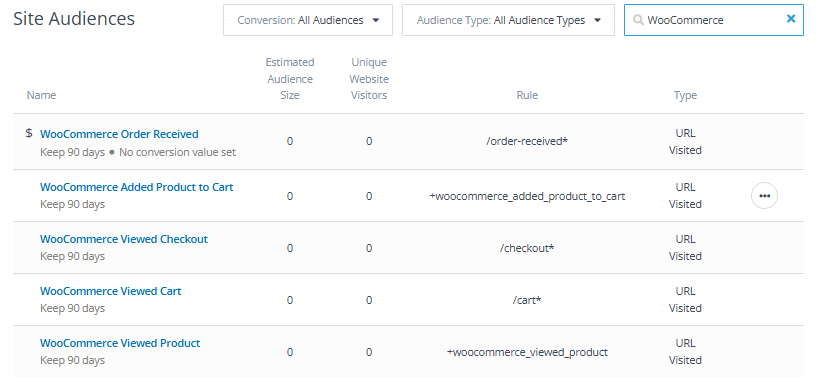Click 'No conversion value set' text
This screenshot has width=820, height=382.
[x=177, y=153]
